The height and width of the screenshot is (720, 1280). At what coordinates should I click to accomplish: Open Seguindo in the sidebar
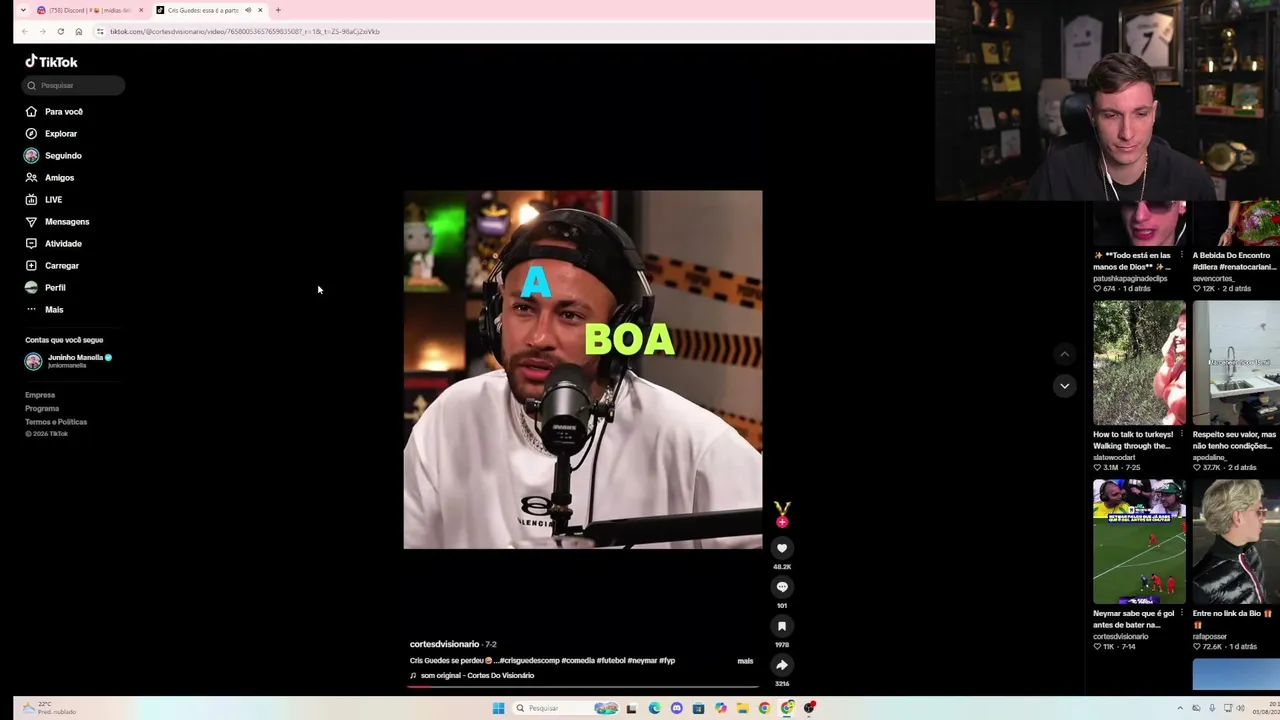(63, 156)
